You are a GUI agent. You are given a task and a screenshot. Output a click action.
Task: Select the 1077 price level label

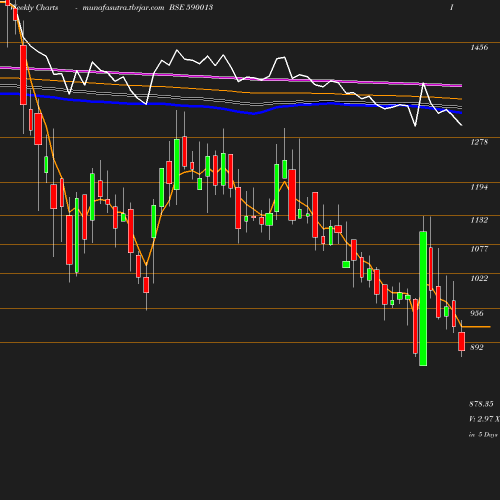tap(479, 249)
